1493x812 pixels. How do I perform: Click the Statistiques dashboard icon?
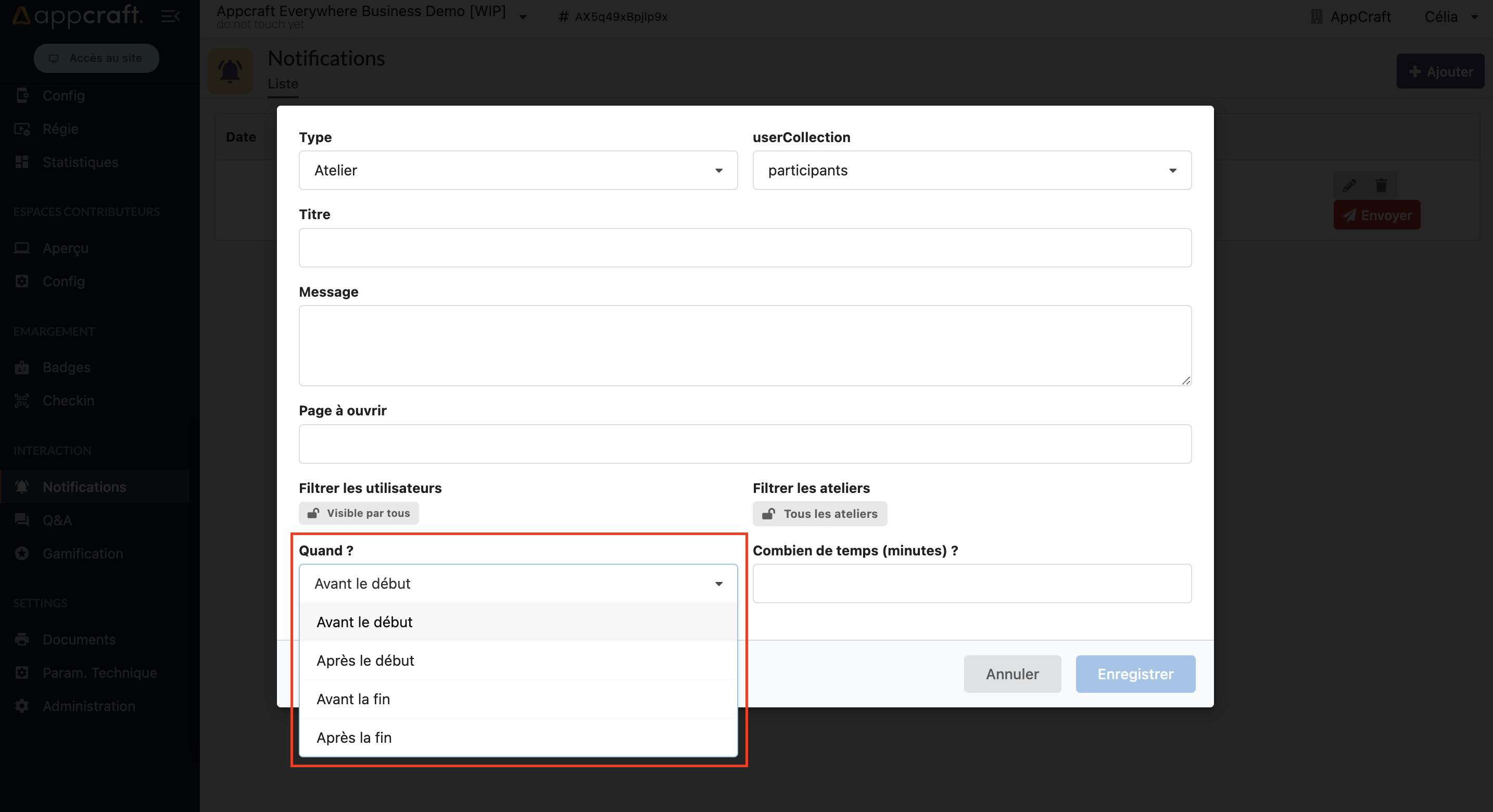click(x=22, y=162)
